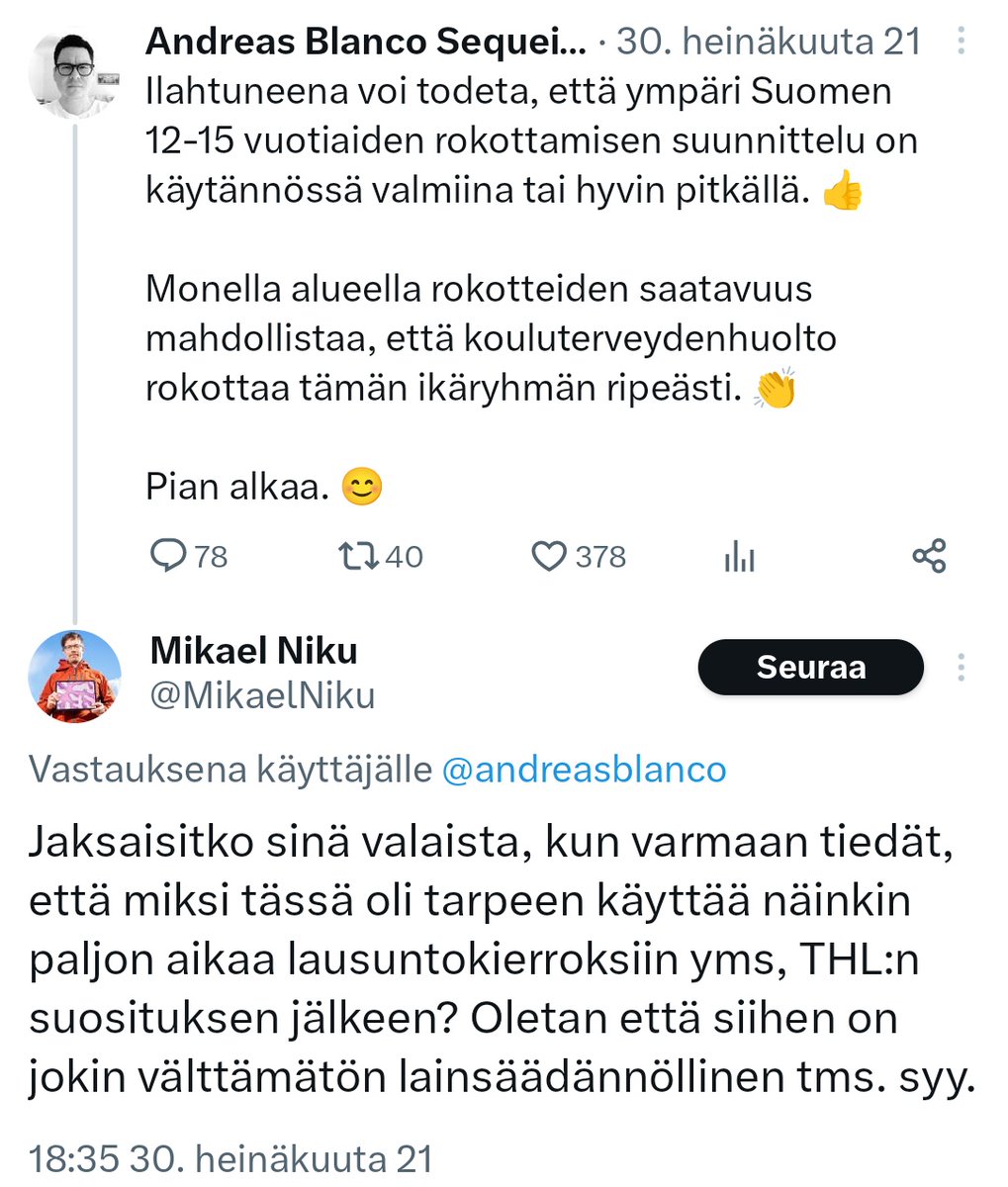Click the @MikaelNiku handle
This screenshot has height=1187, width=1008.
[x=262, y=695]
